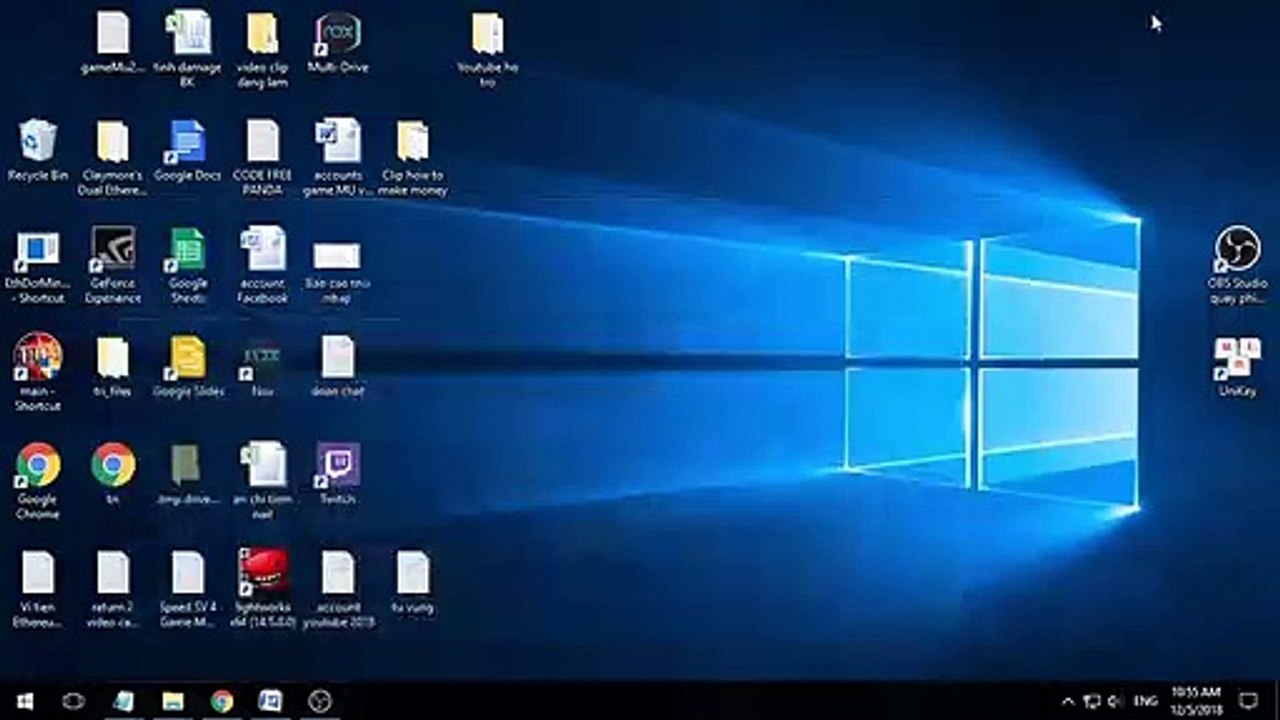Image resolution: width=1280 pixels, height=720 pixels.
Task: Select the Claymore's Dual Ethereum folder
Action: pos(113,141)
